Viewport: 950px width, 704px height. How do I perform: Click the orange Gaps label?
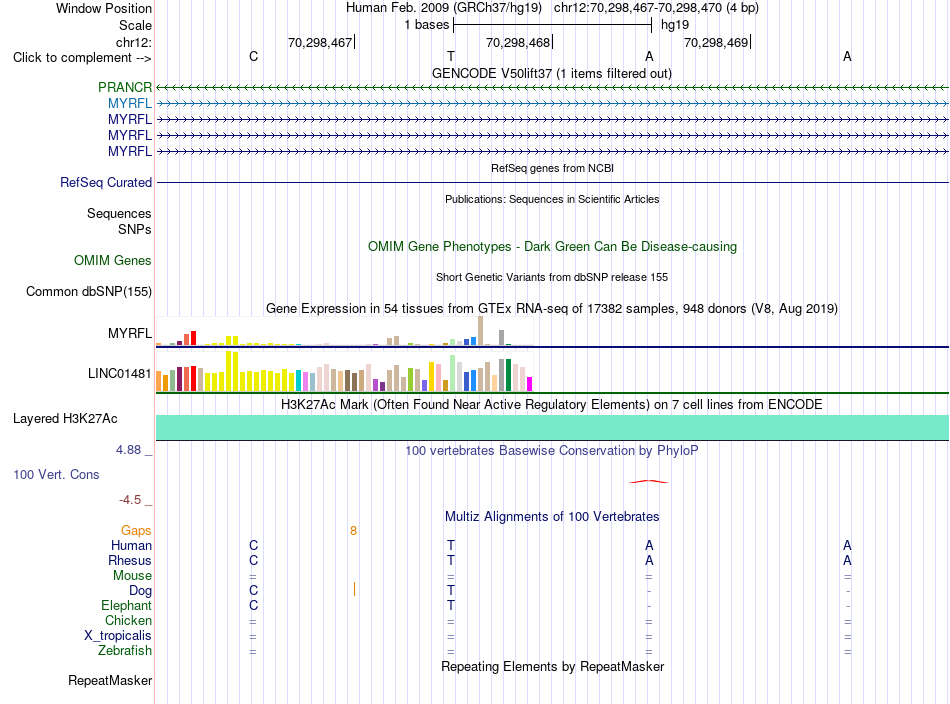[136, 530]
